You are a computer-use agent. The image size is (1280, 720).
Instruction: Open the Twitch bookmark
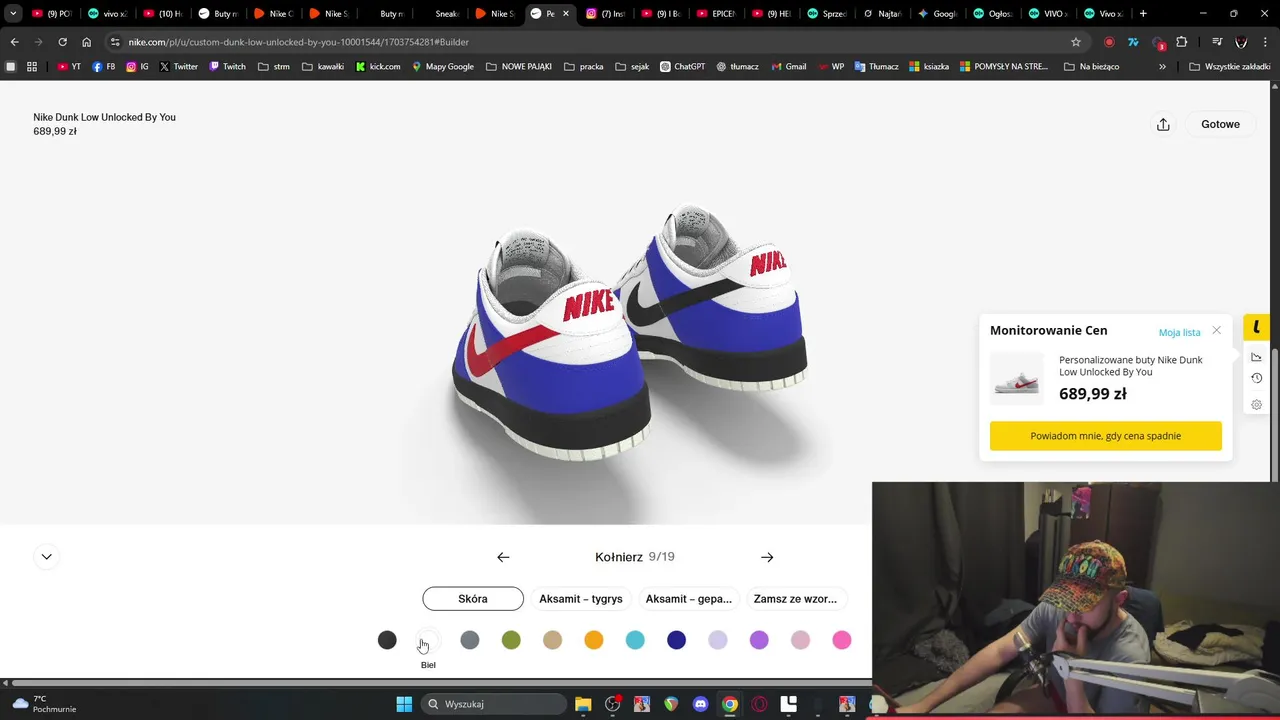[x=227, y=66]
